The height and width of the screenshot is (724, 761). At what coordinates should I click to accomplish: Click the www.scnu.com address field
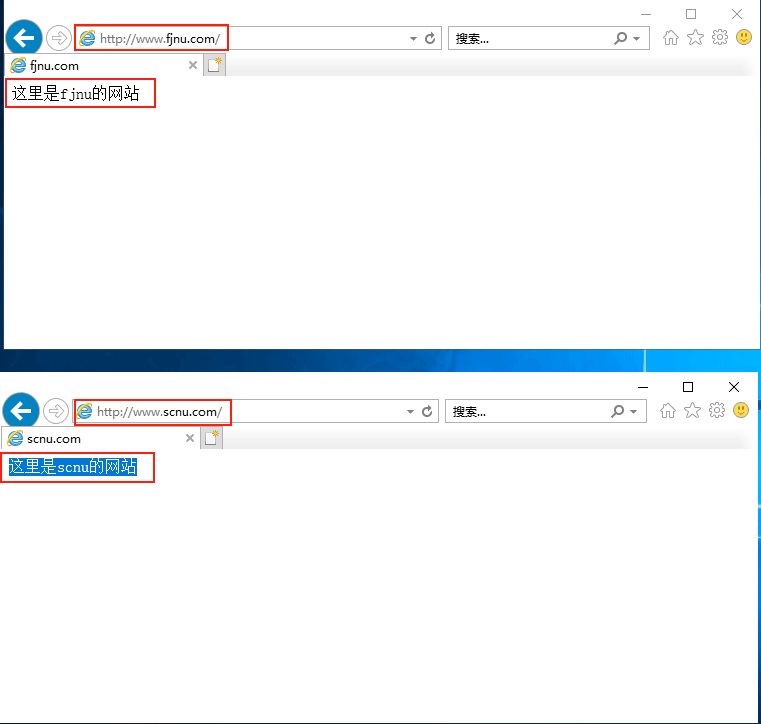(255, 411)
